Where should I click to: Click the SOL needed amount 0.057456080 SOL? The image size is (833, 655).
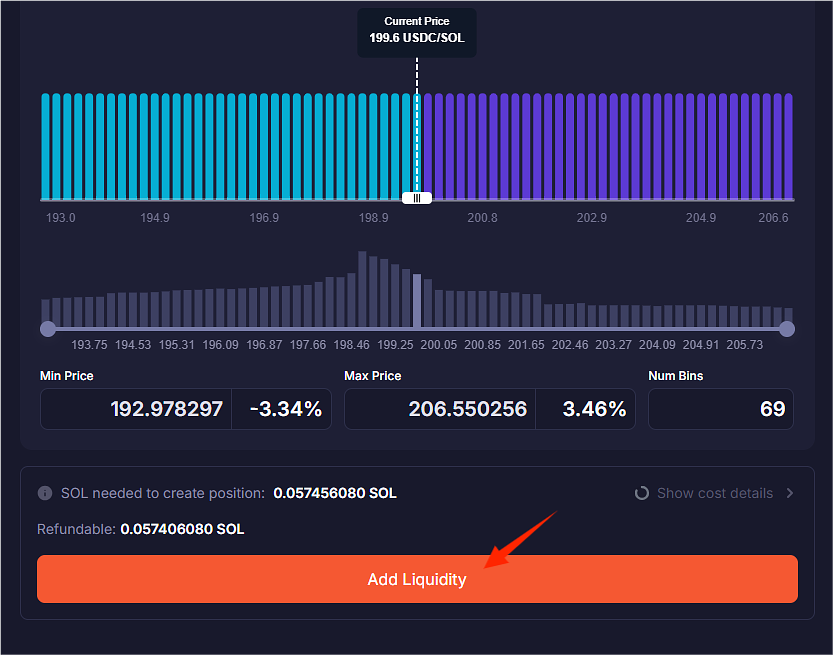(335, 493)
